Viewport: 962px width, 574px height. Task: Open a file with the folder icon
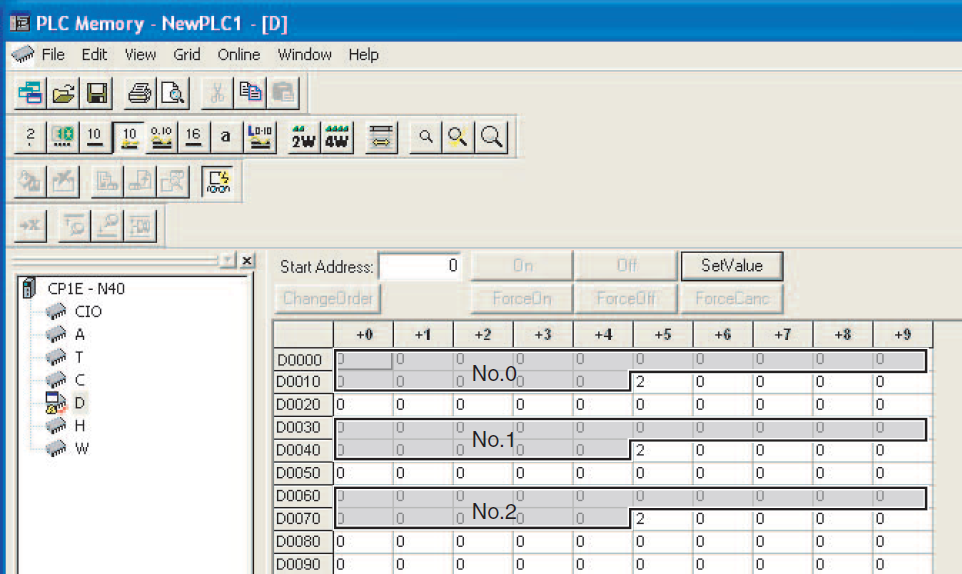tap(63, 93)
